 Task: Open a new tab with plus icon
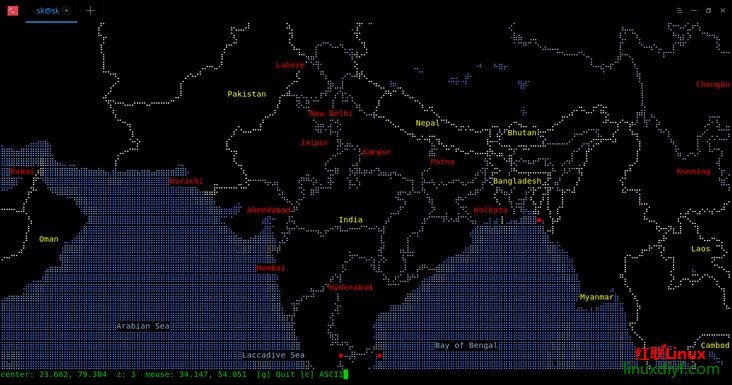90,10
